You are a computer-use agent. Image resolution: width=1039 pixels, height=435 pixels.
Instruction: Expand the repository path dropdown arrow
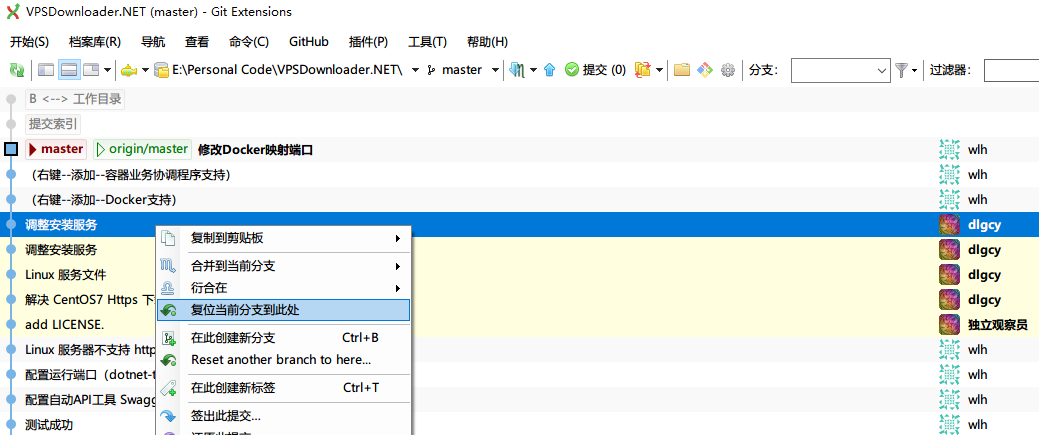(415, 70)
